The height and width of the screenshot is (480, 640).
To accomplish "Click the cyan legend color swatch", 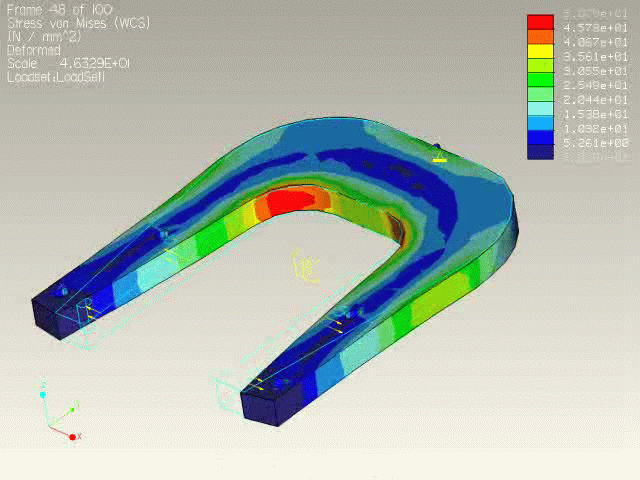I will click(x=540, y=109).
